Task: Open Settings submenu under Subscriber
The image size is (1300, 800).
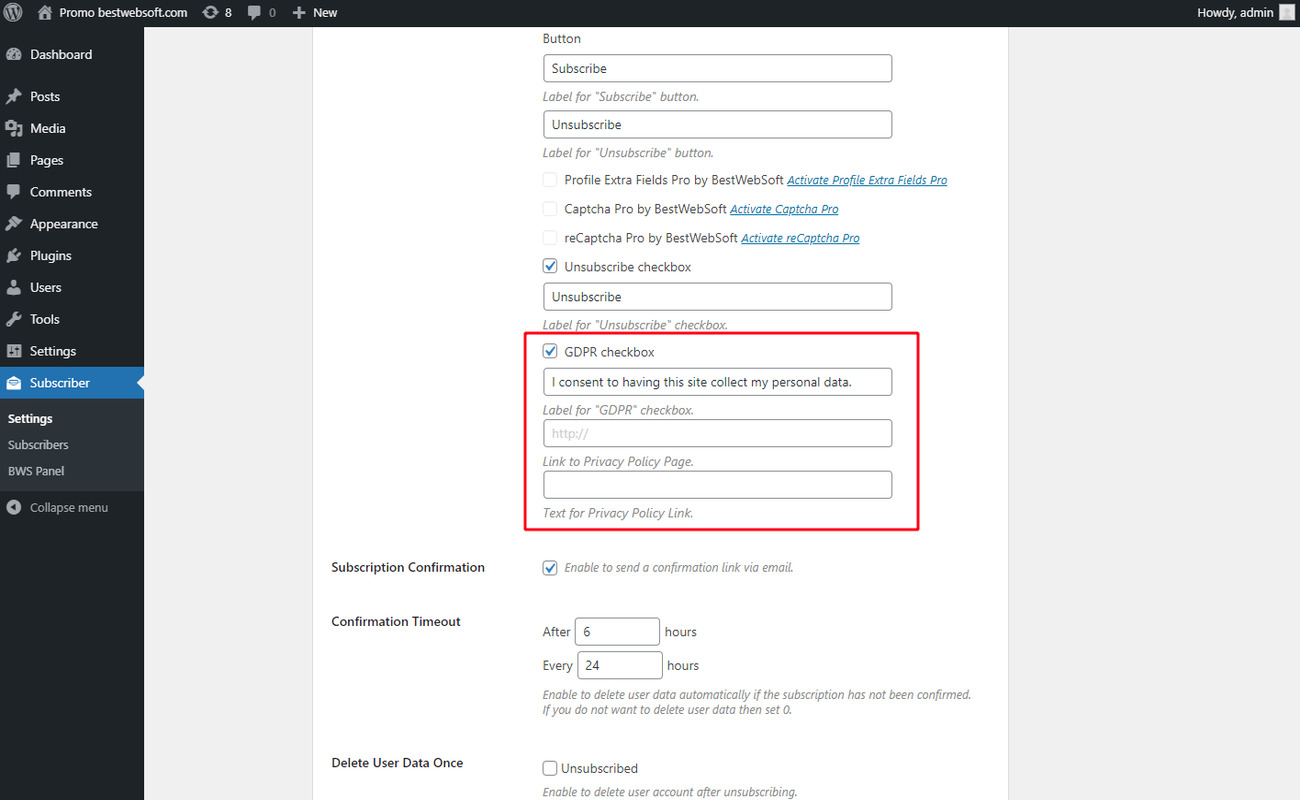Action: tap(30, 419)
